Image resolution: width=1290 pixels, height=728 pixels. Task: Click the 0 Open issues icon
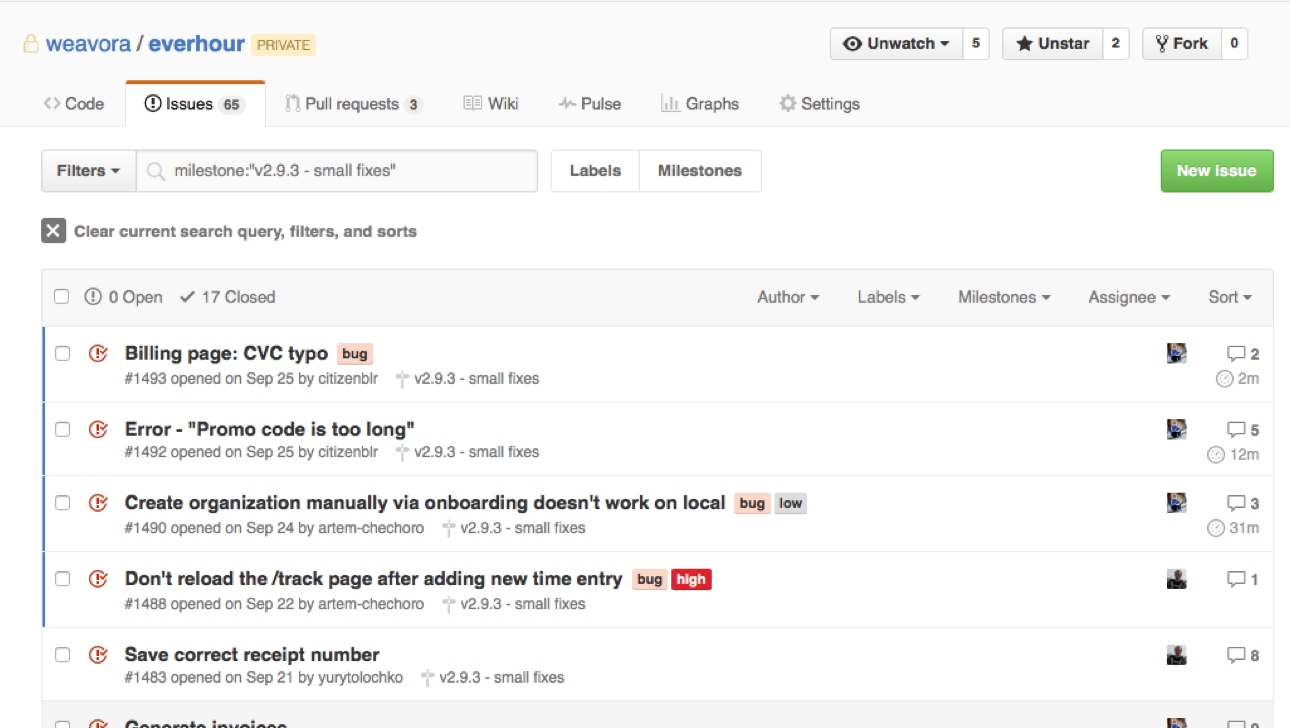coord(93,297)
